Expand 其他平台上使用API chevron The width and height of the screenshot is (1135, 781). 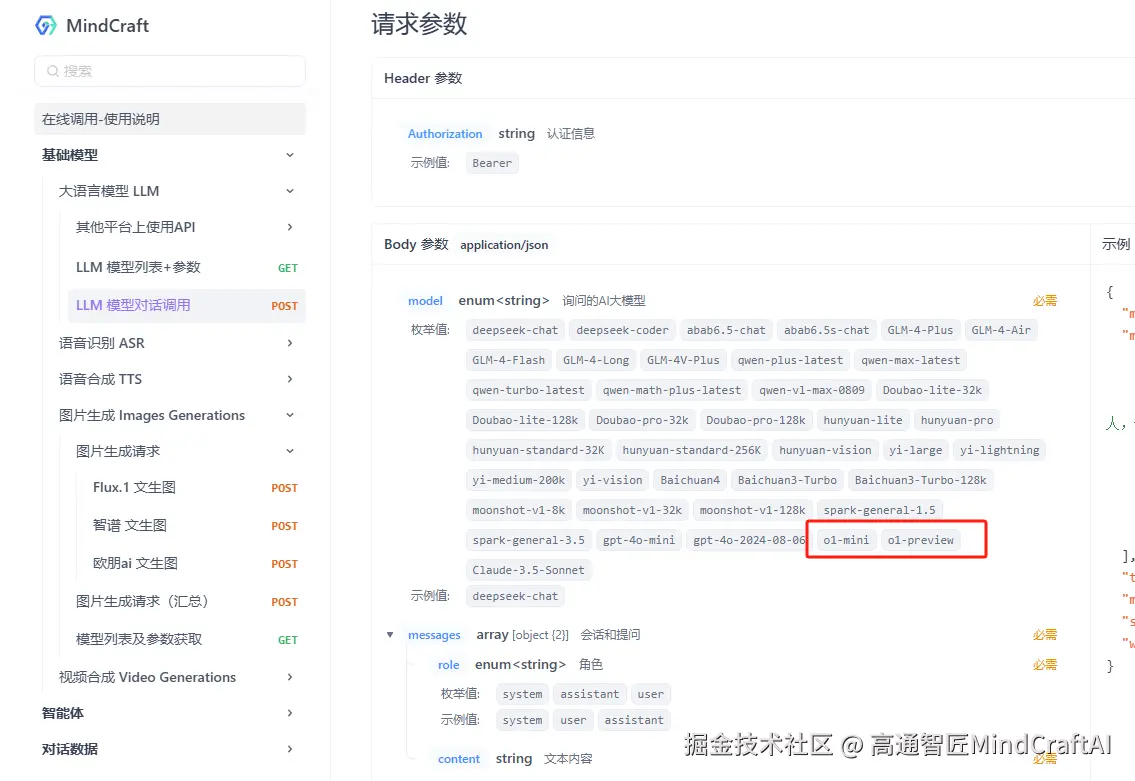pyautogui.click(x=290, y=227)
